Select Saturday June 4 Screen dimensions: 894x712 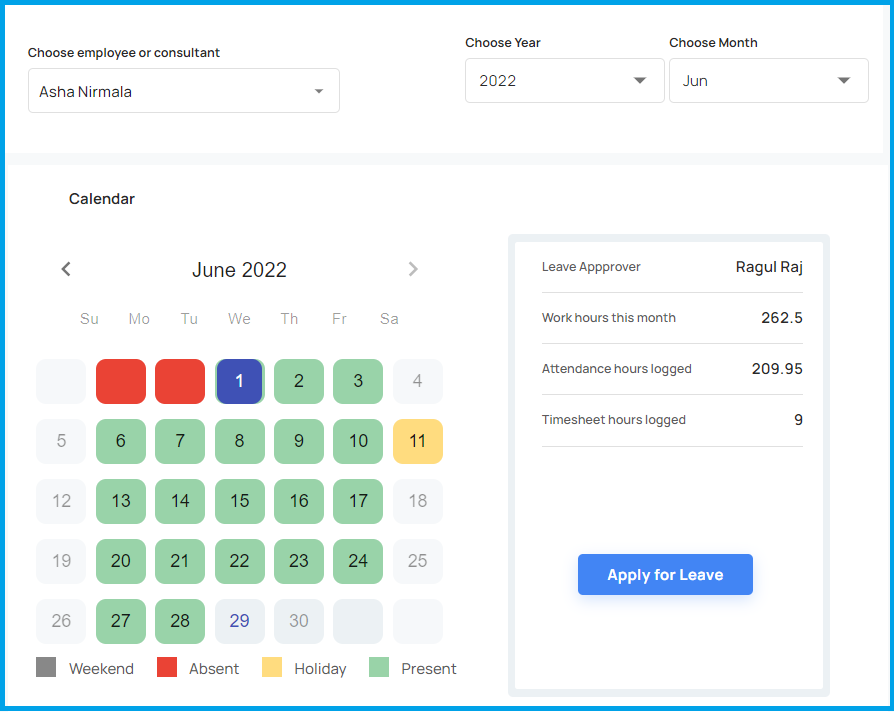(418, 381)
